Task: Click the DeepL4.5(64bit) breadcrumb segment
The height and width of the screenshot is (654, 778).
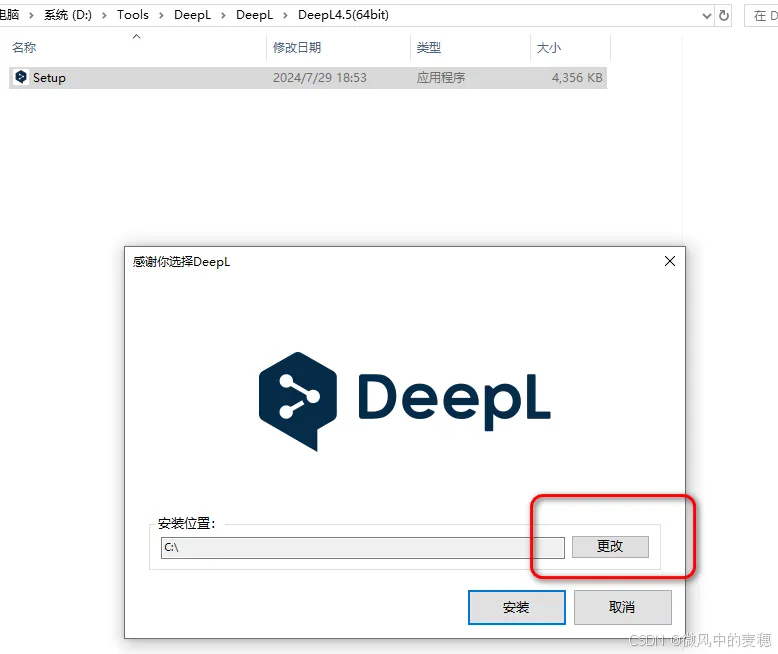Action: tap(343, 15)
